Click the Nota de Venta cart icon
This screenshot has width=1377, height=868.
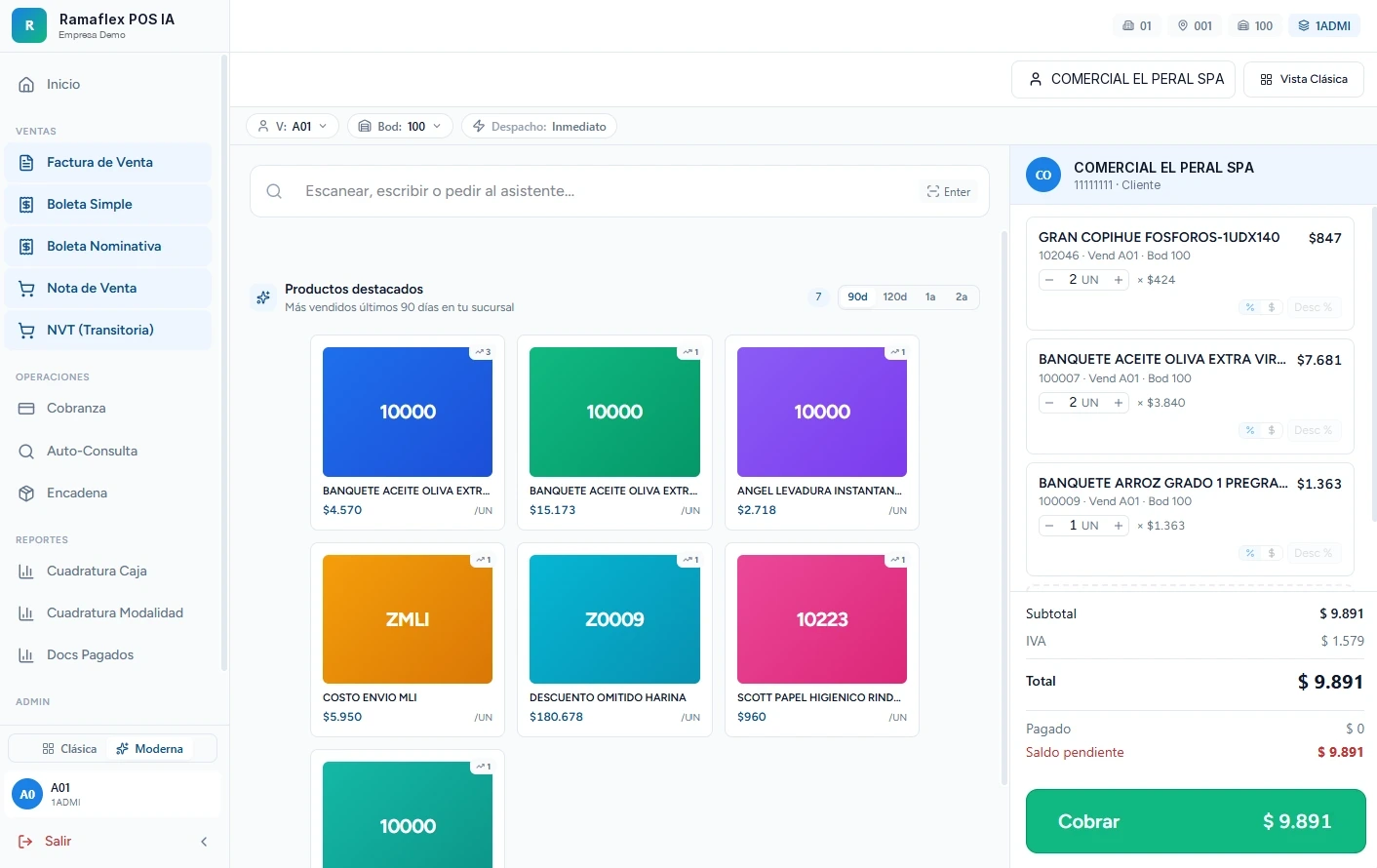click(26, 289)
